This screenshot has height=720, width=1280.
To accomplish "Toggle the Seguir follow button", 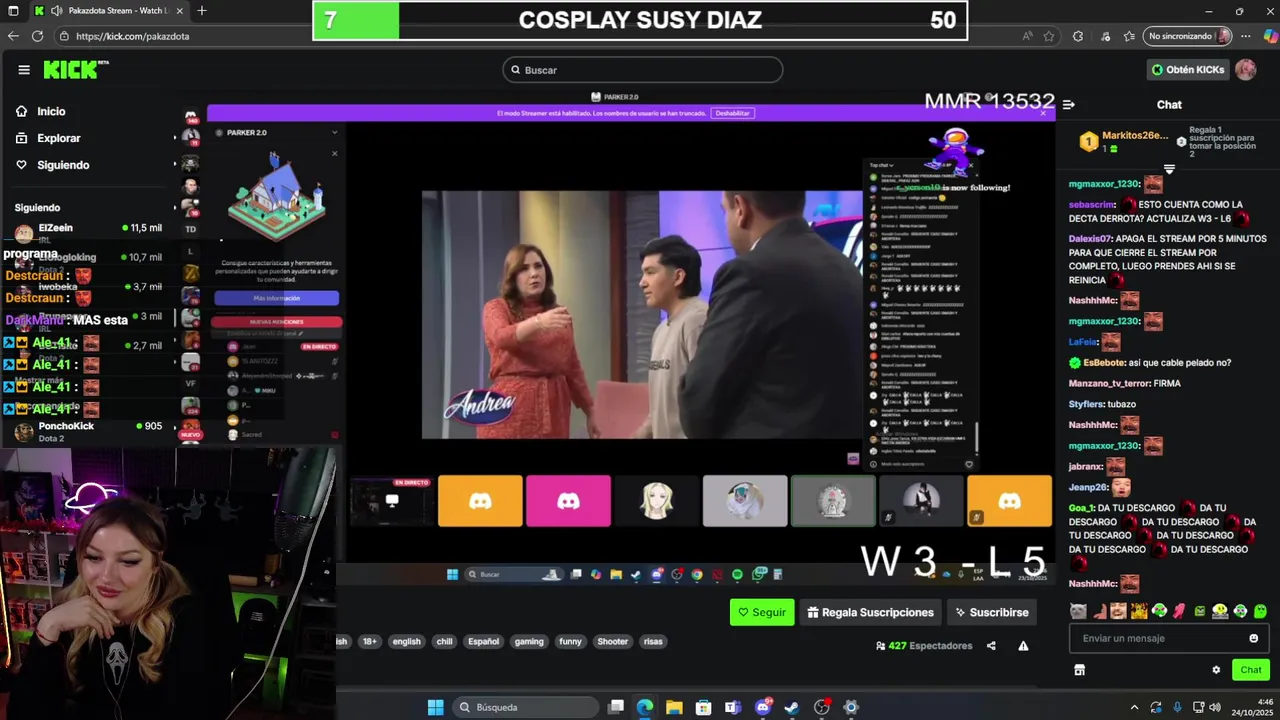I will pos(762,612).
